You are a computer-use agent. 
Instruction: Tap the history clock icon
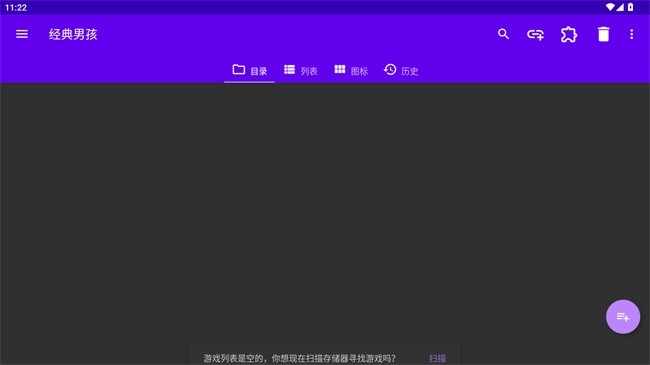(x=390, y=69)
